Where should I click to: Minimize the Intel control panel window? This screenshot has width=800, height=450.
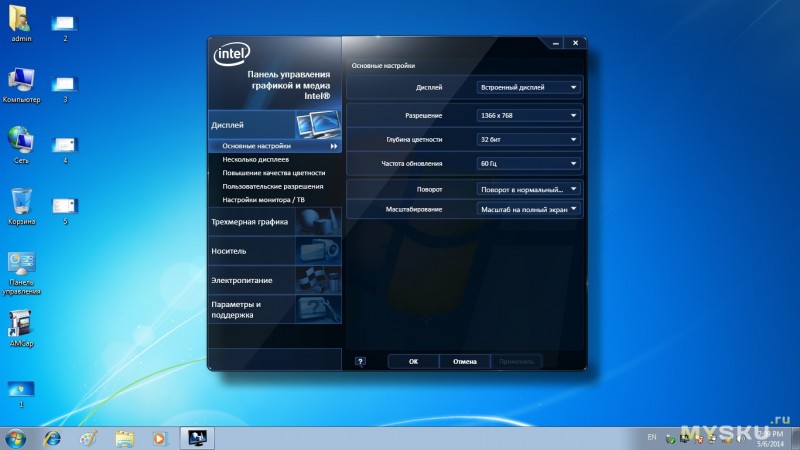pyautogui.click(x=556, y=43)
